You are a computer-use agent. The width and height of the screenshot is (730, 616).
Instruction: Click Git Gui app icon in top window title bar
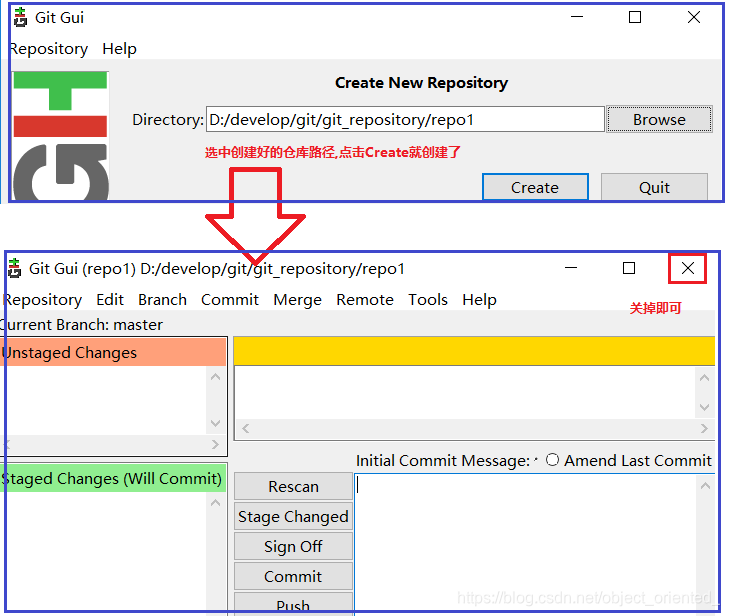click(20, 17)
